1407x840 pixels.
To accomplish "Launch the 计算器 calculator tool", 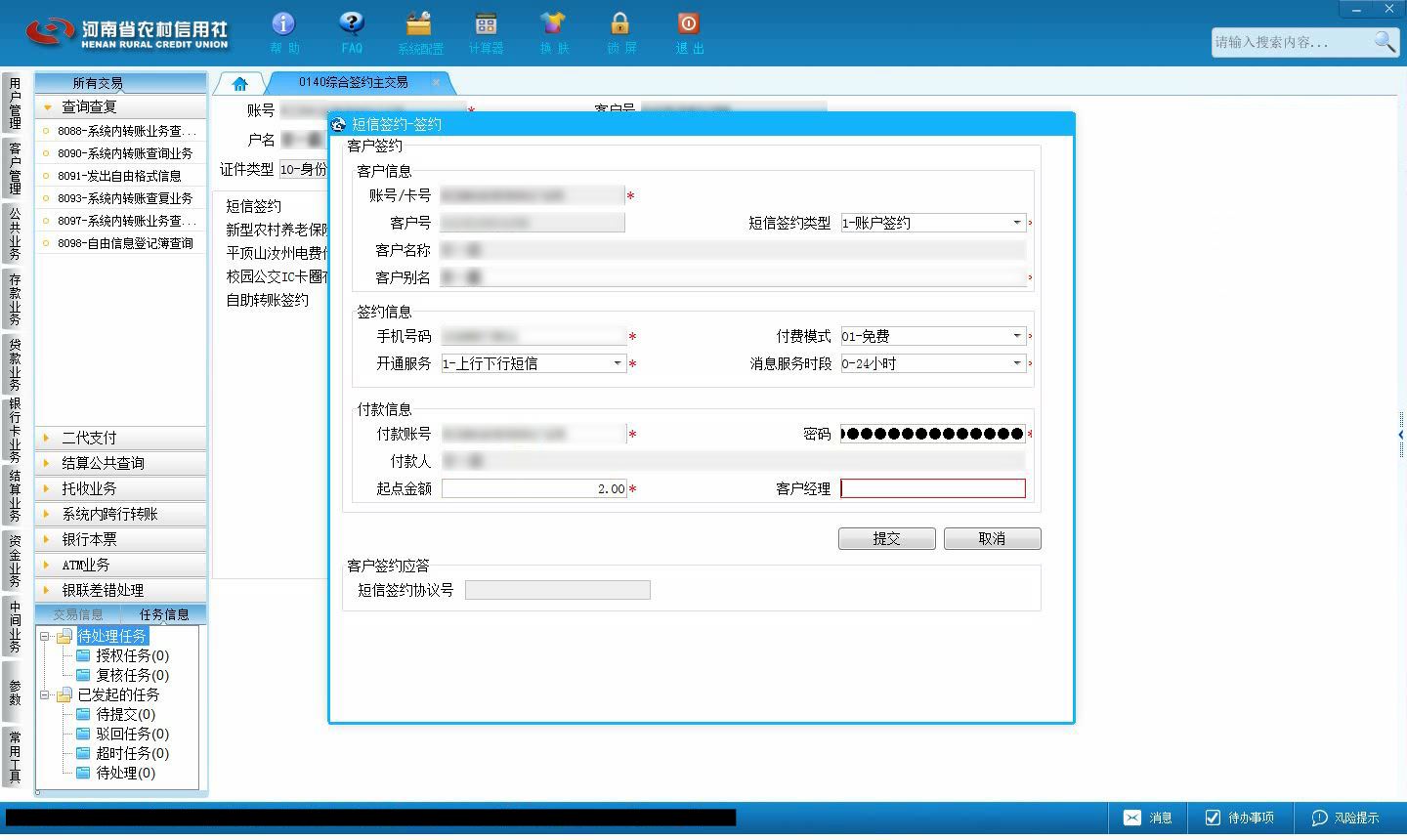I will pyautogui.click(x=486, y=32).
